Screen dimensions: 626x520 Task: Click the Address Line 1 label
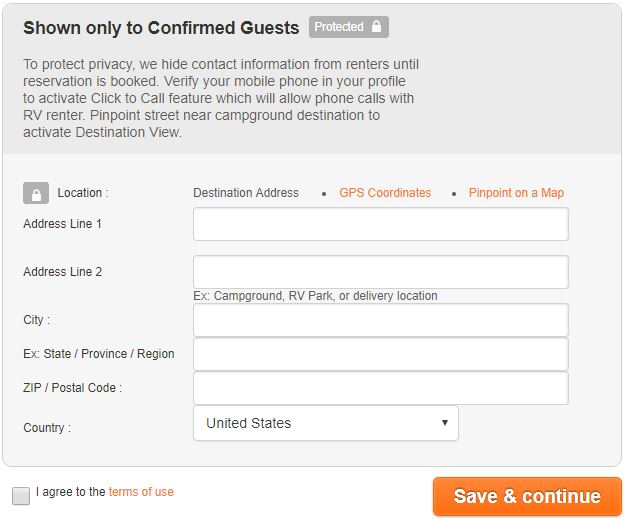pos(63,224)
